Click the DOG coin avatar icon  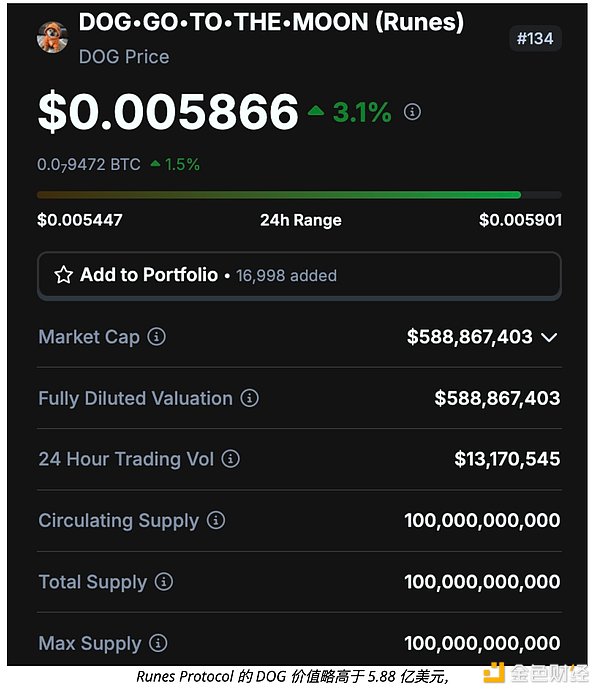click(x=53, y=37)
